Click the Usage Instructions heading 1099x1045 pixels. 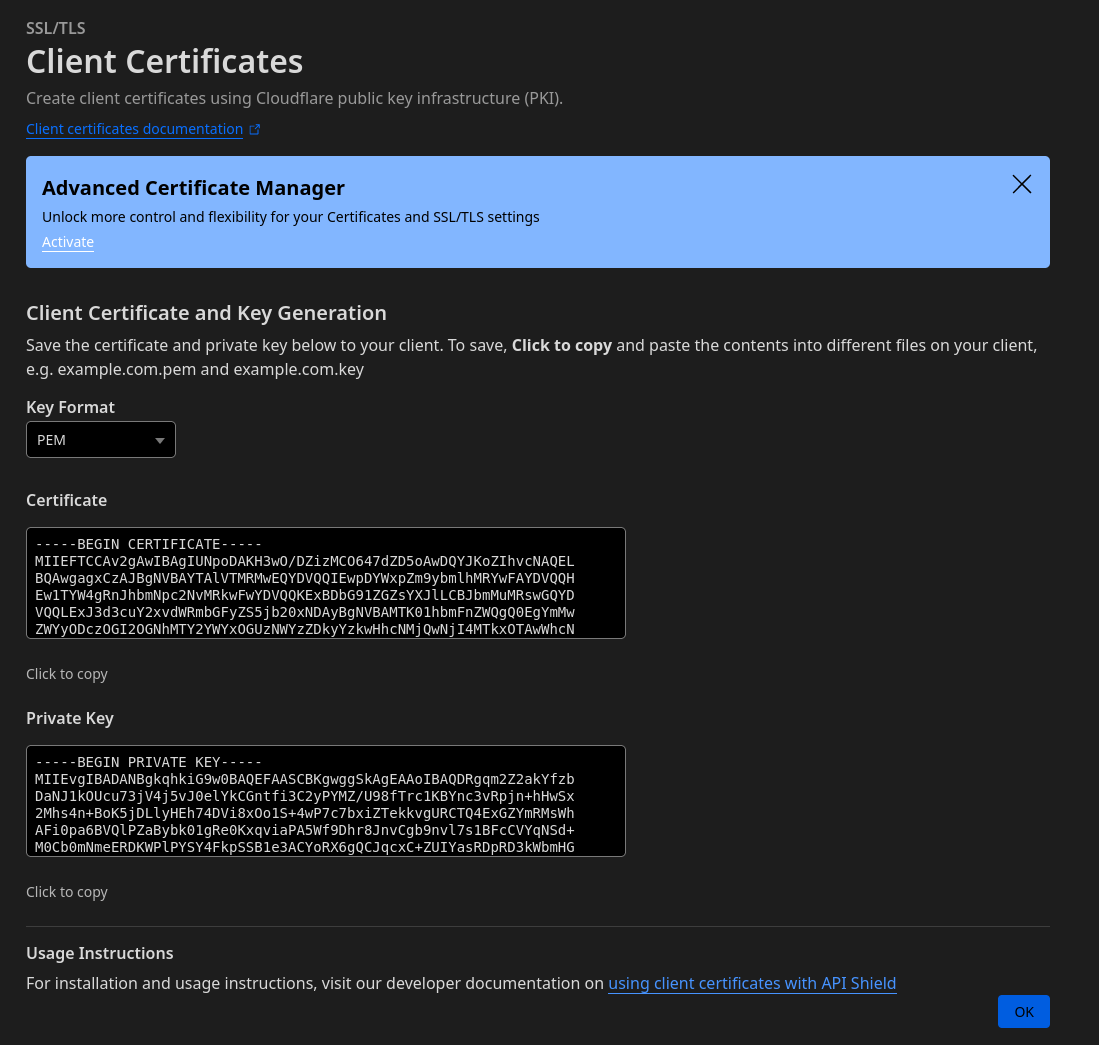click(x=100, y=953)
